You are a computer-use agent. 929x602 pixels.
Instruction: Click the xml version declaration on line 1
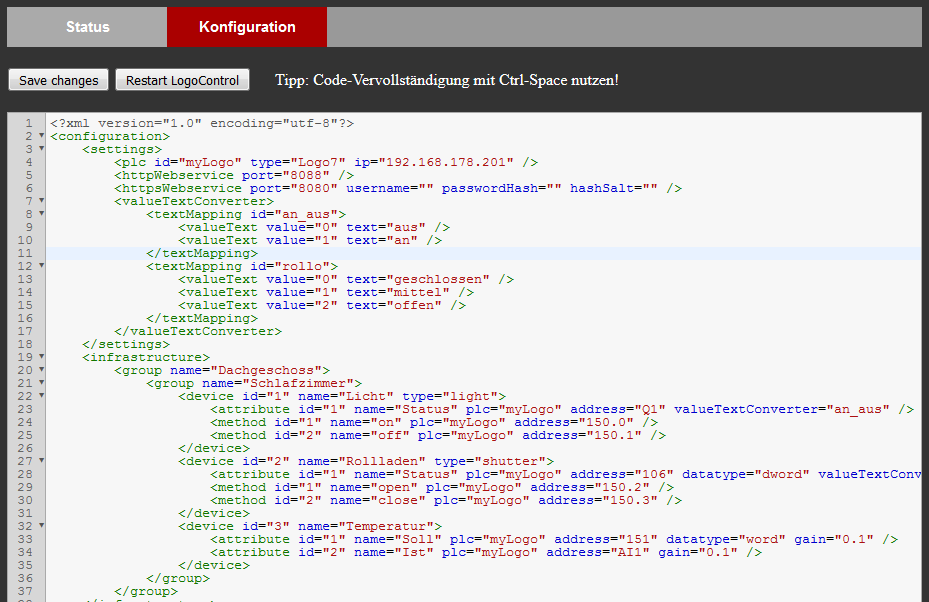(202, 123)
